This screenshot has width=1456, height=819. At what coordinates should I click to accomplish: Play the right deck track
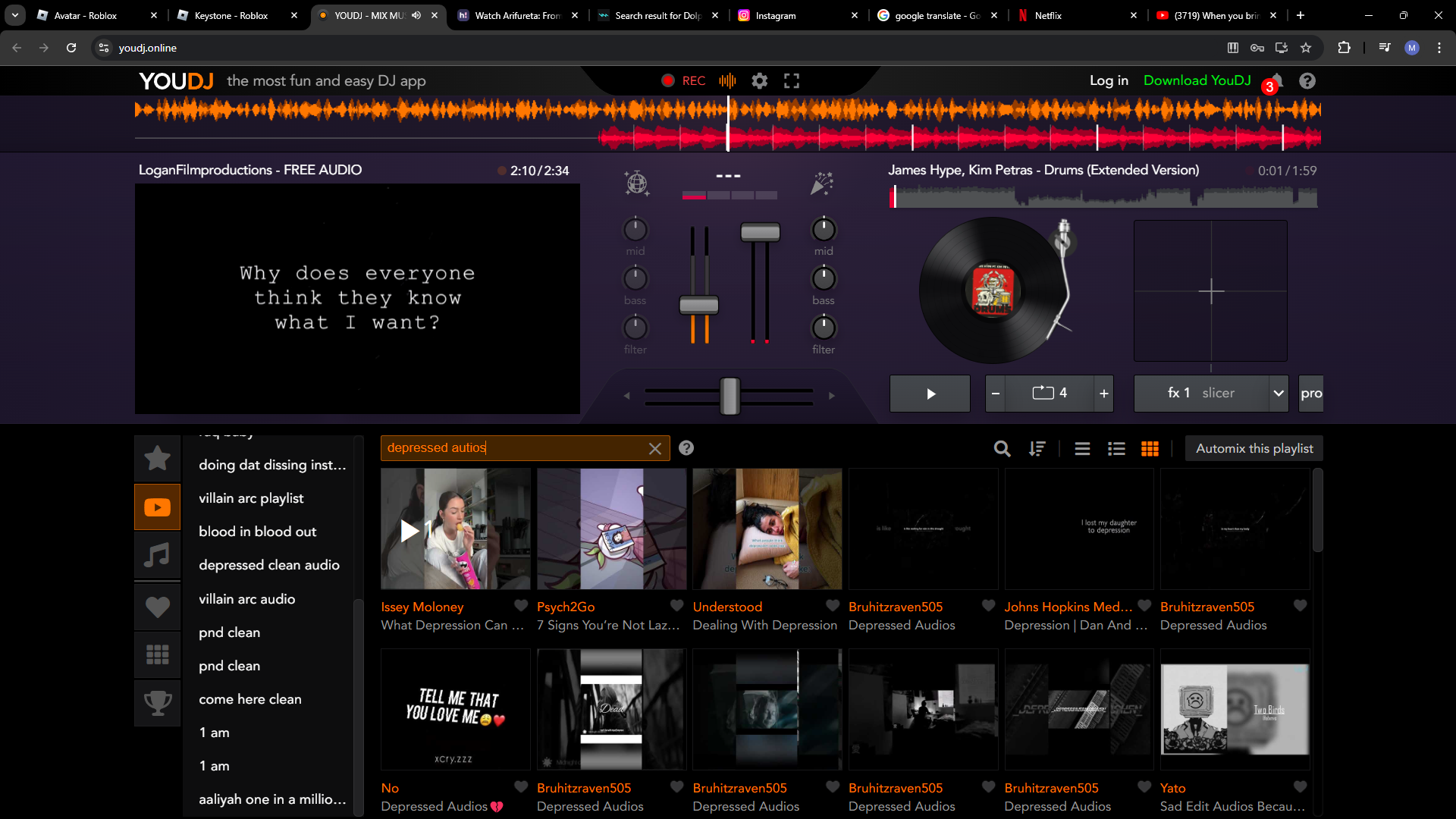coord(930,394)
